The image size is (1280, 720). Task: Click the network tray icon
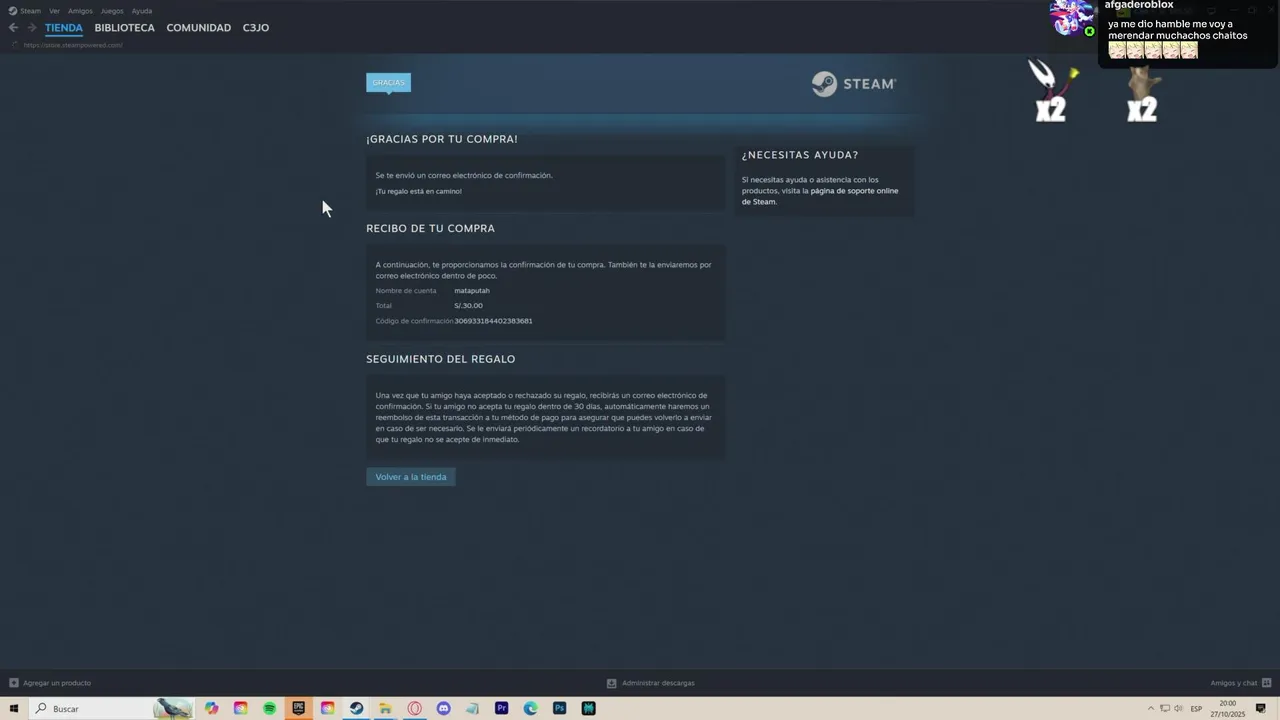click(1165, 708)
